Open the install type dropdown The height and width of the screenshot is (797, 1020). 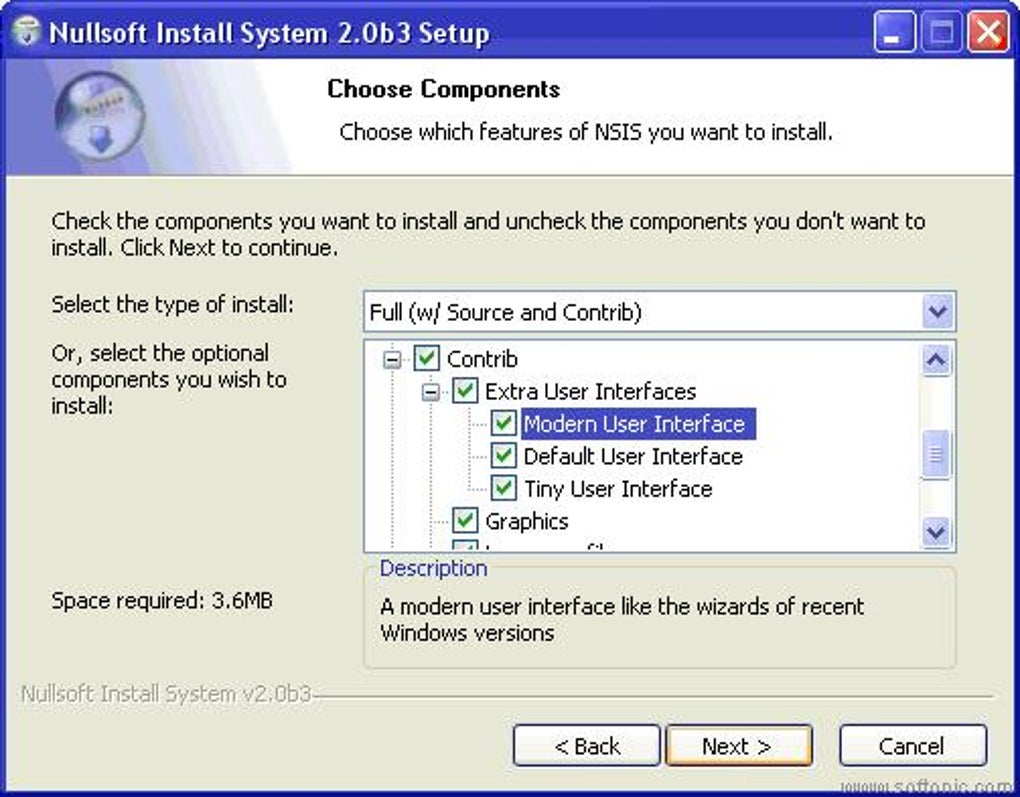pos(936,312)
